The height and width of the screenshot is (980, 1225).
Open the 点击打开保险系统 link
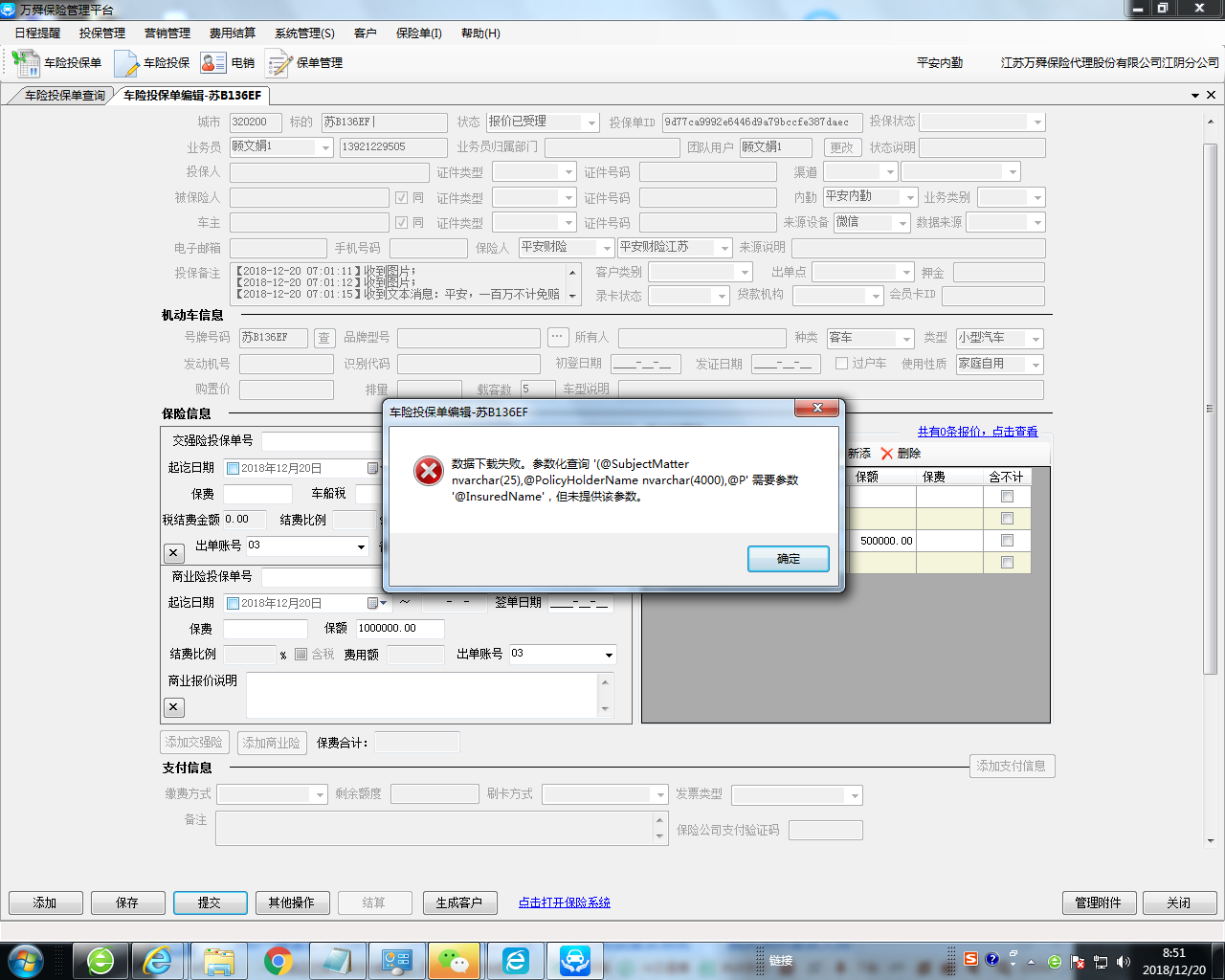(x=565, y=902)
